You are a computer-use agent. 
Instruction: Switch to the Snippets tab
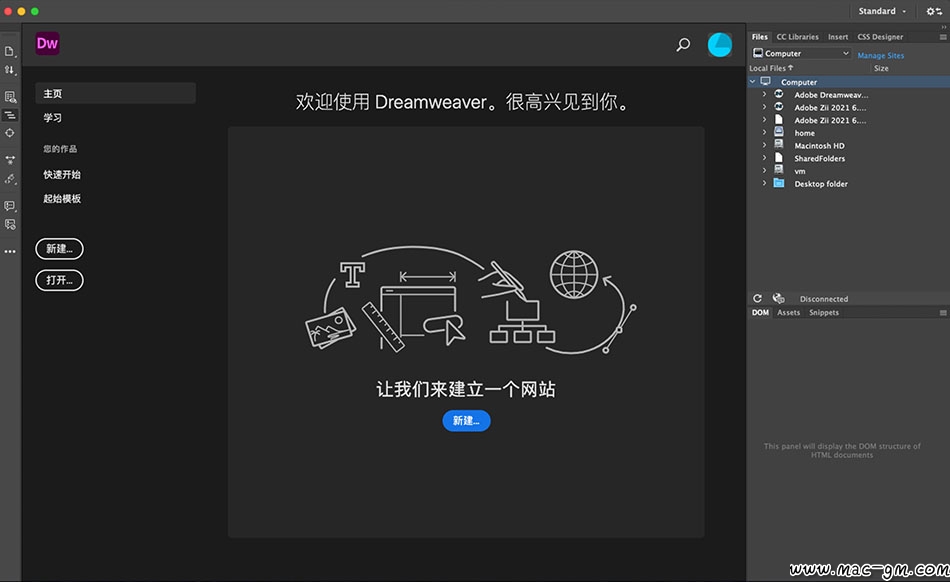[x=824, y=312]
